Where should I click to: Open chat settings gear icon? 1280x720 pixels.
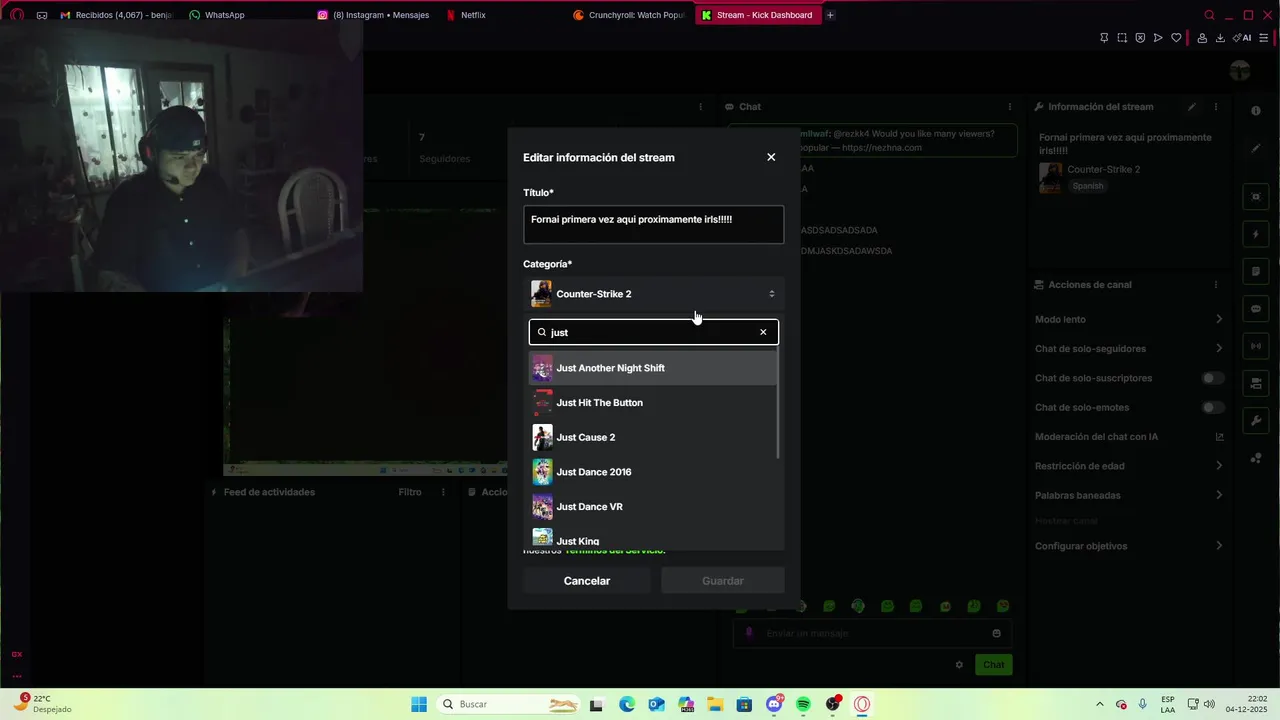coord(959,665)
